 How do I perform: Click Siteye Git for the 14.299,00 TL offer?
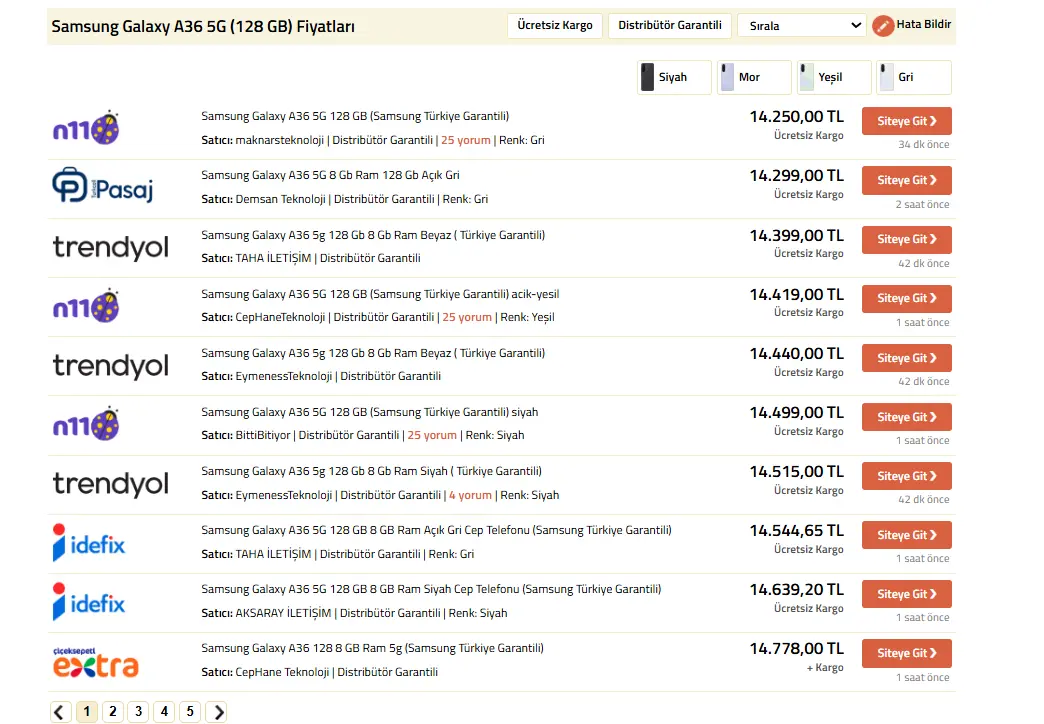pos(906,181)
